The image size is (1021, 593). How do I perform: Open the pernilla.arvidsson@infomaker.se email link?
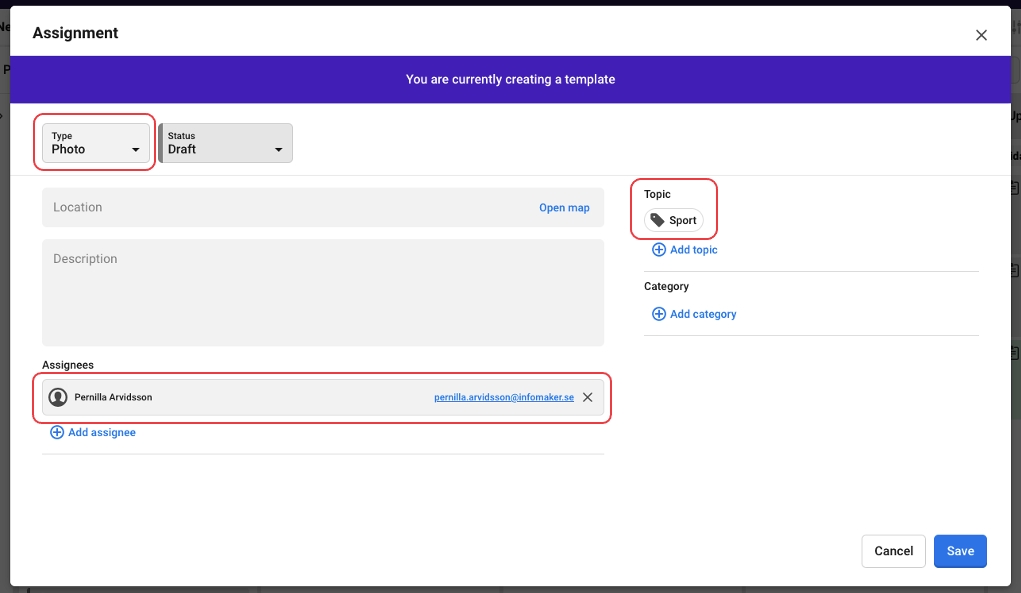(504, 397)
